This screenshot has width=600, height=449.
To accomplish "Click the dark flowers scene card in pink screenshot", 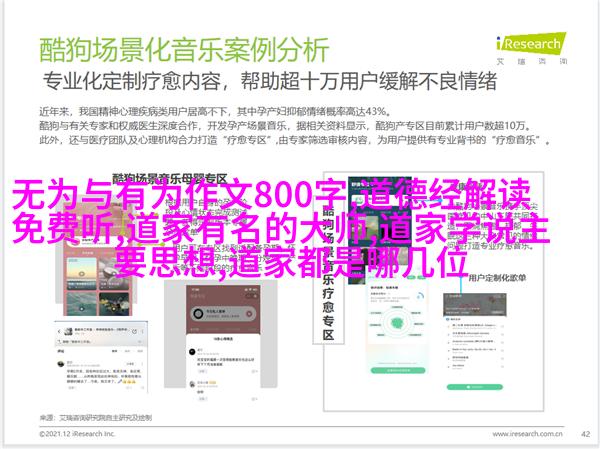I will [114, 304].
